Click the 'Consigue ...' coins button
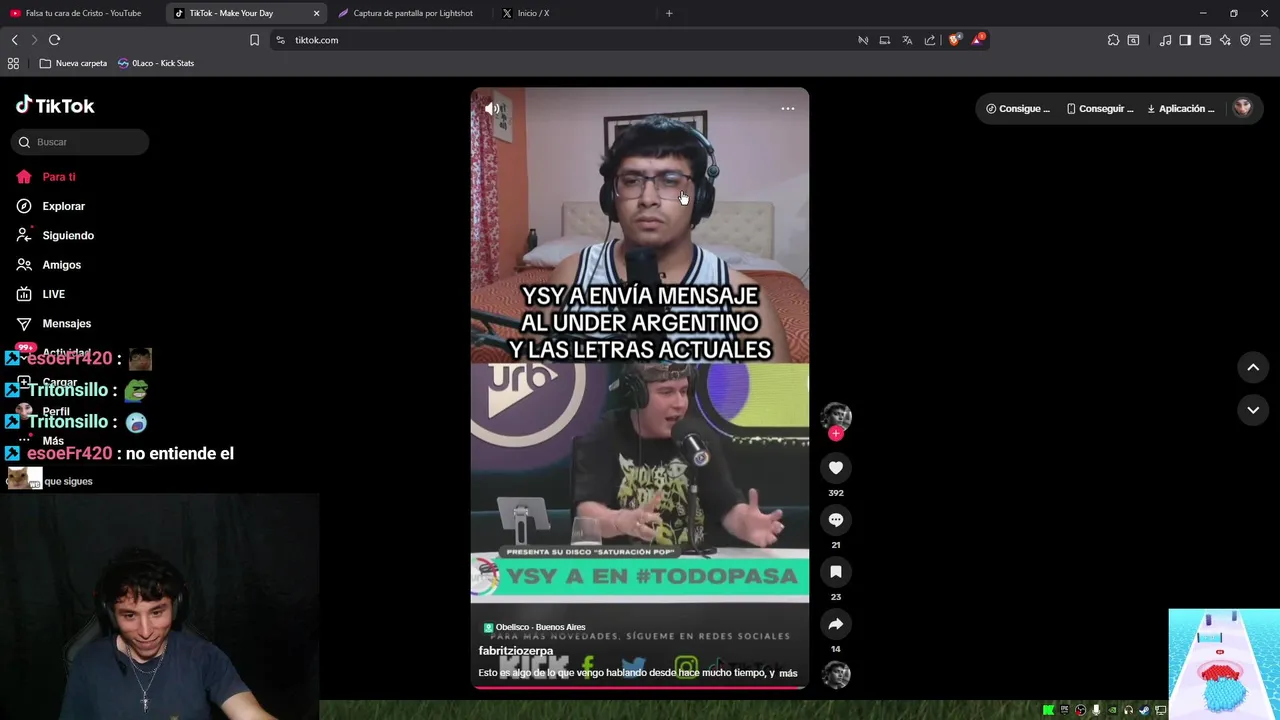 point(1018,108)
